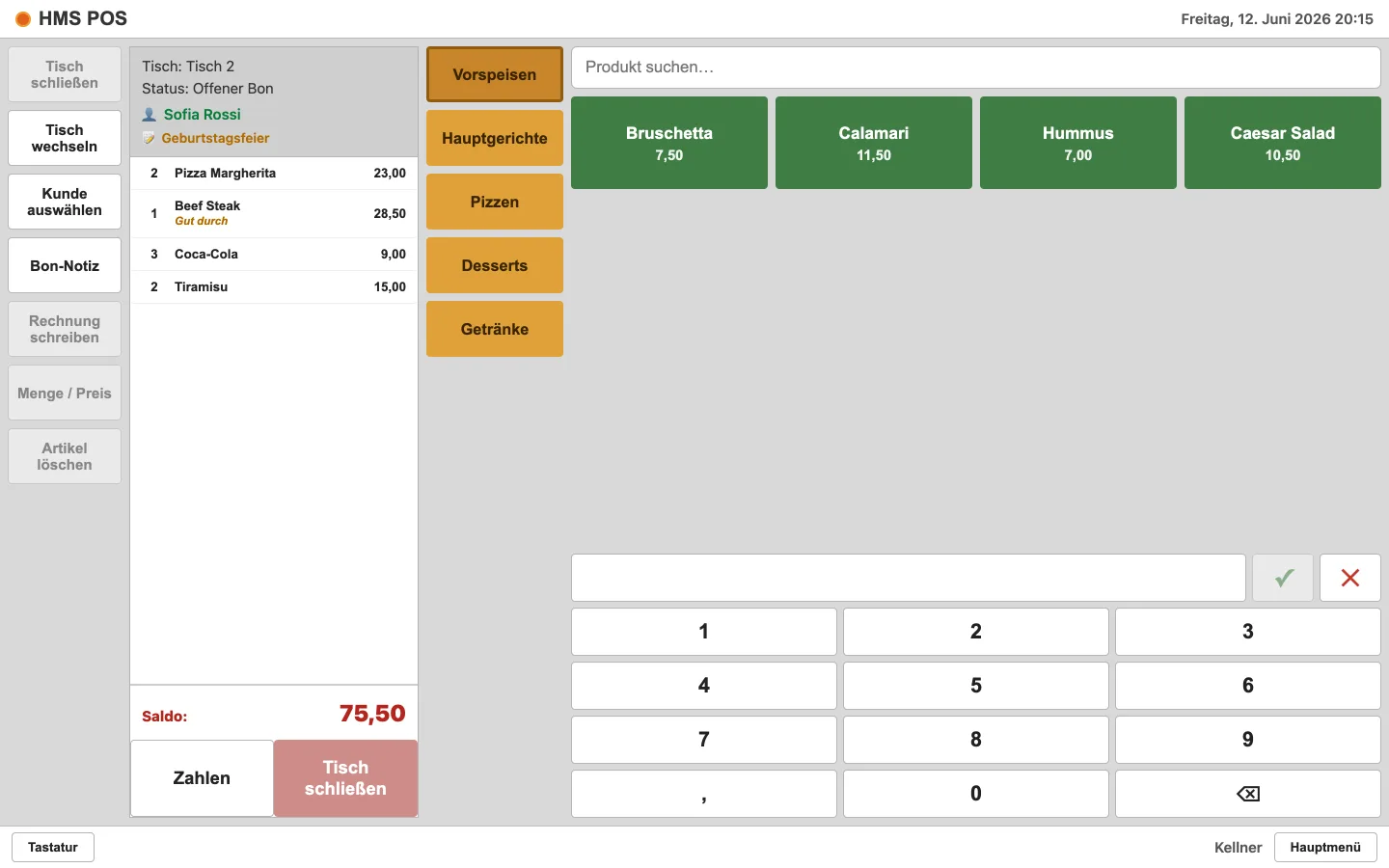Click Kunde auswählen button
Screen dimensions: 1389x868
(65, 202)
